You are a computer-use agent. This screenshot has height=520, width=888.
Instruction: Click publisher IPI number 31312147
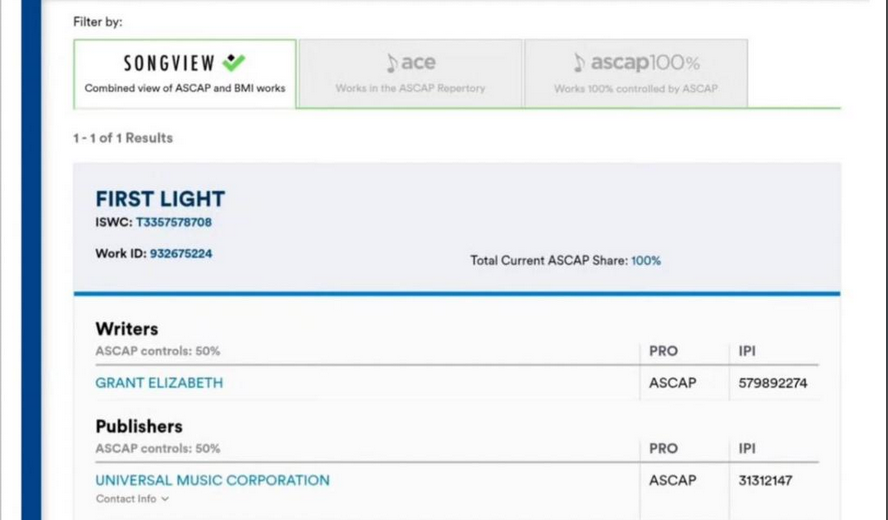(765, 481)
